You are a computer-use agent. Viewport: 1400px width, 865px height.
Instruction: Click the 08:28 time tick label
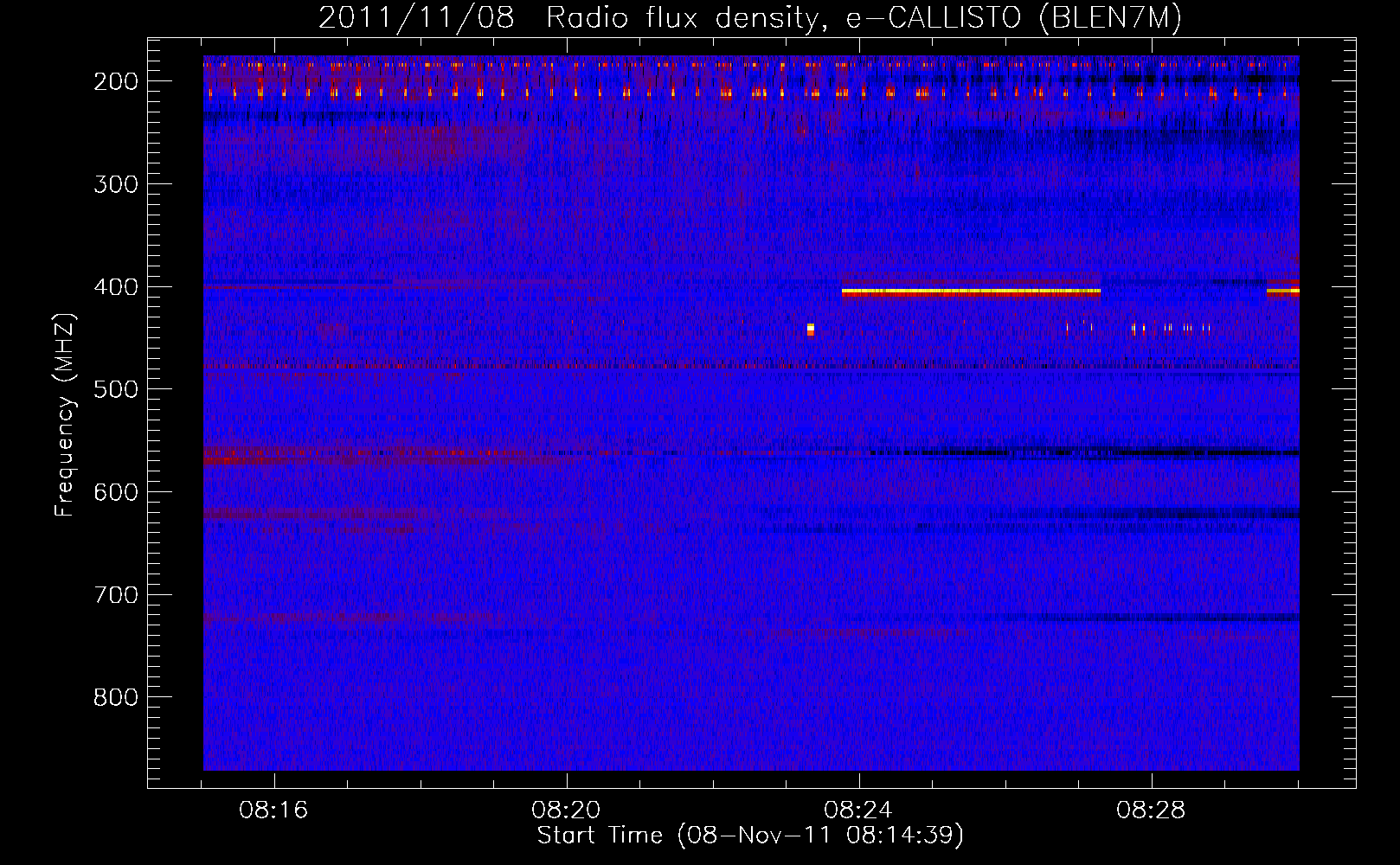click(x=1151, y=811)
